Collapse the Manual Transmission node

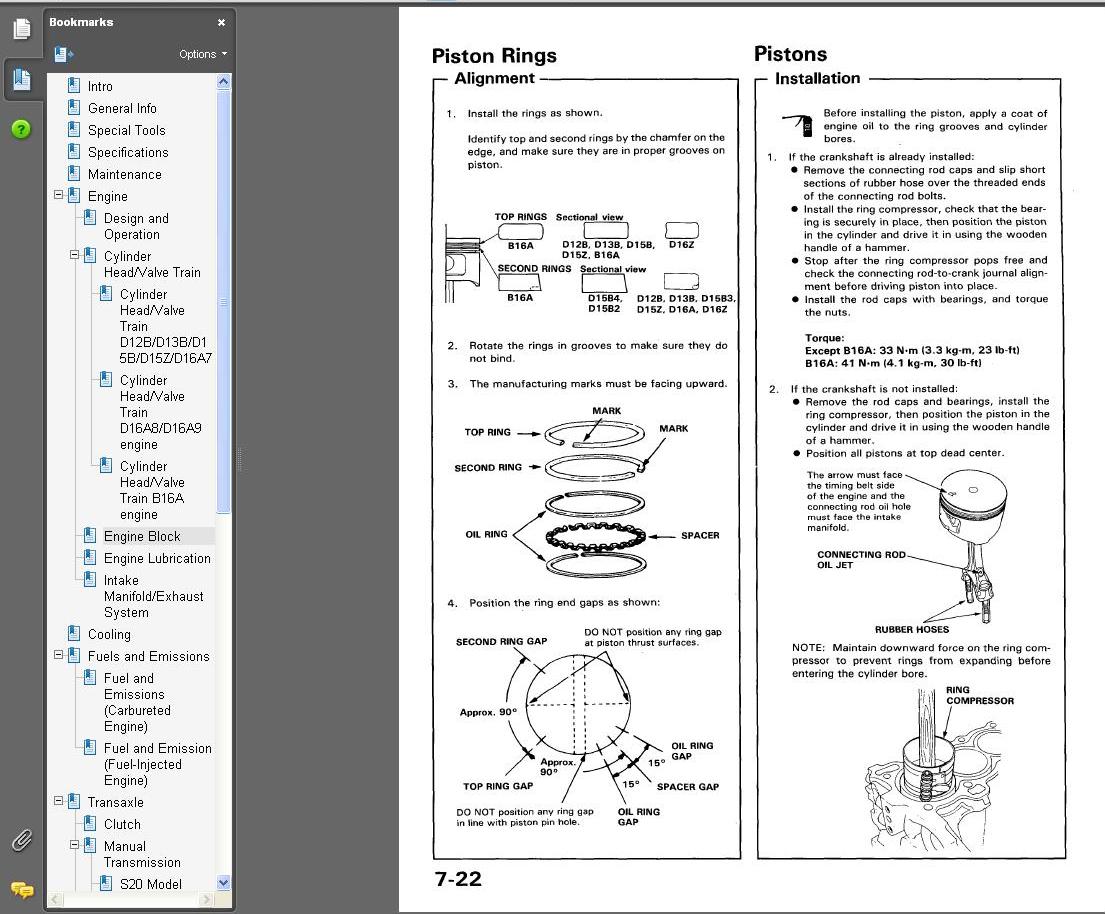75,846
